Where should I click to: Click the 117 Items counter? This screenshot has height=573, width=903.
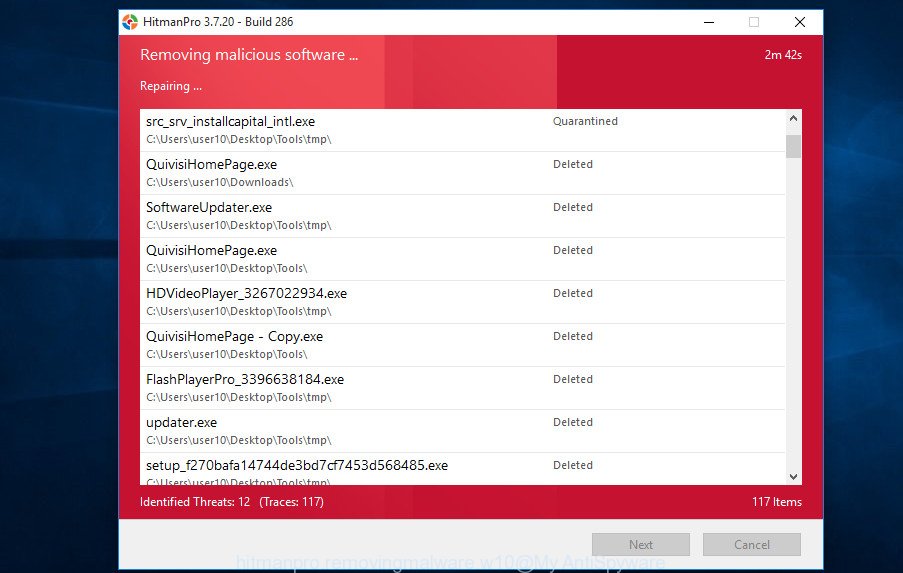click(776, 502)
